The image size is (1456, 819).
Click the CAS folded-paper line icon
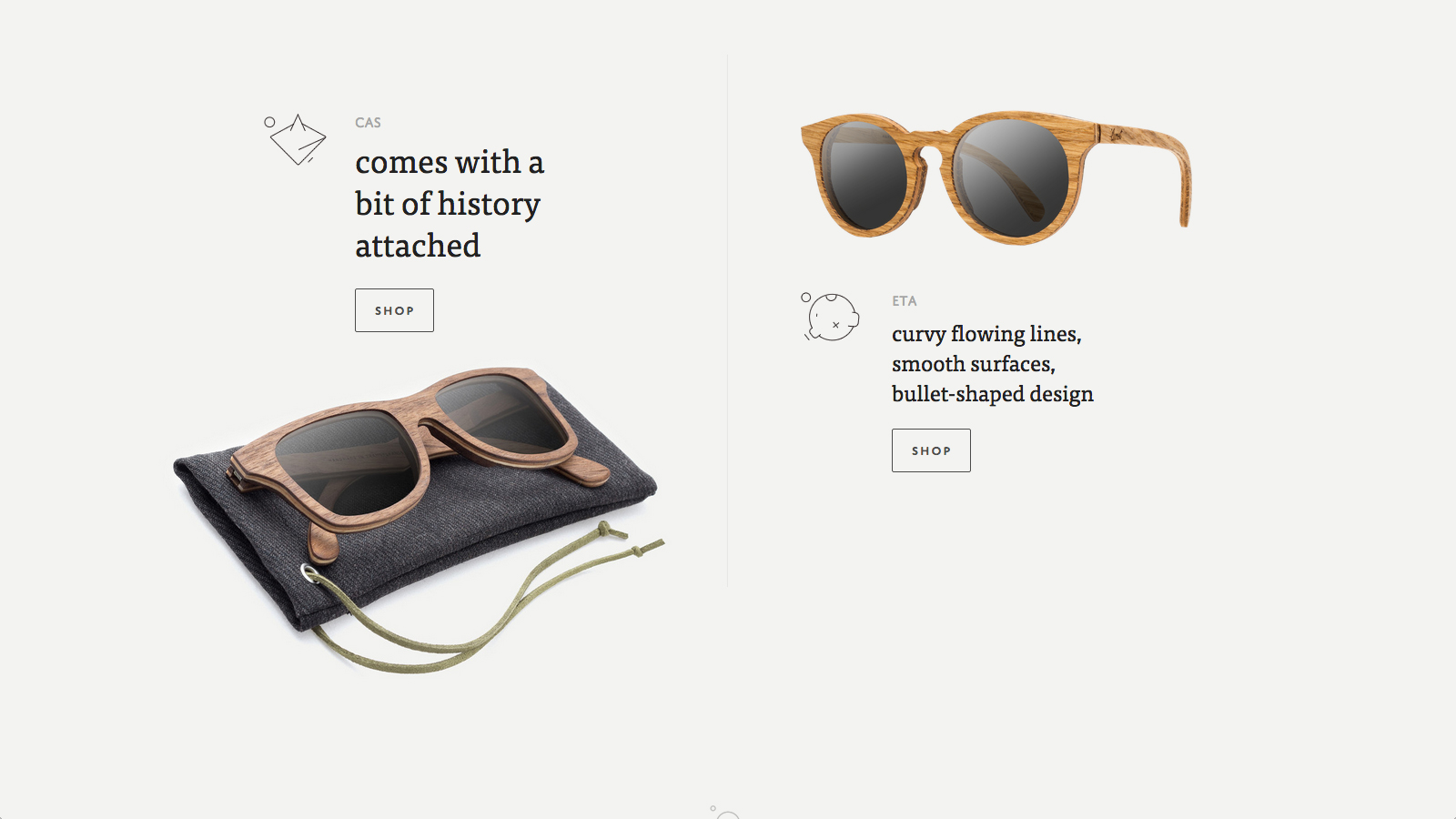pyautogui.click(x=298, y=140)
